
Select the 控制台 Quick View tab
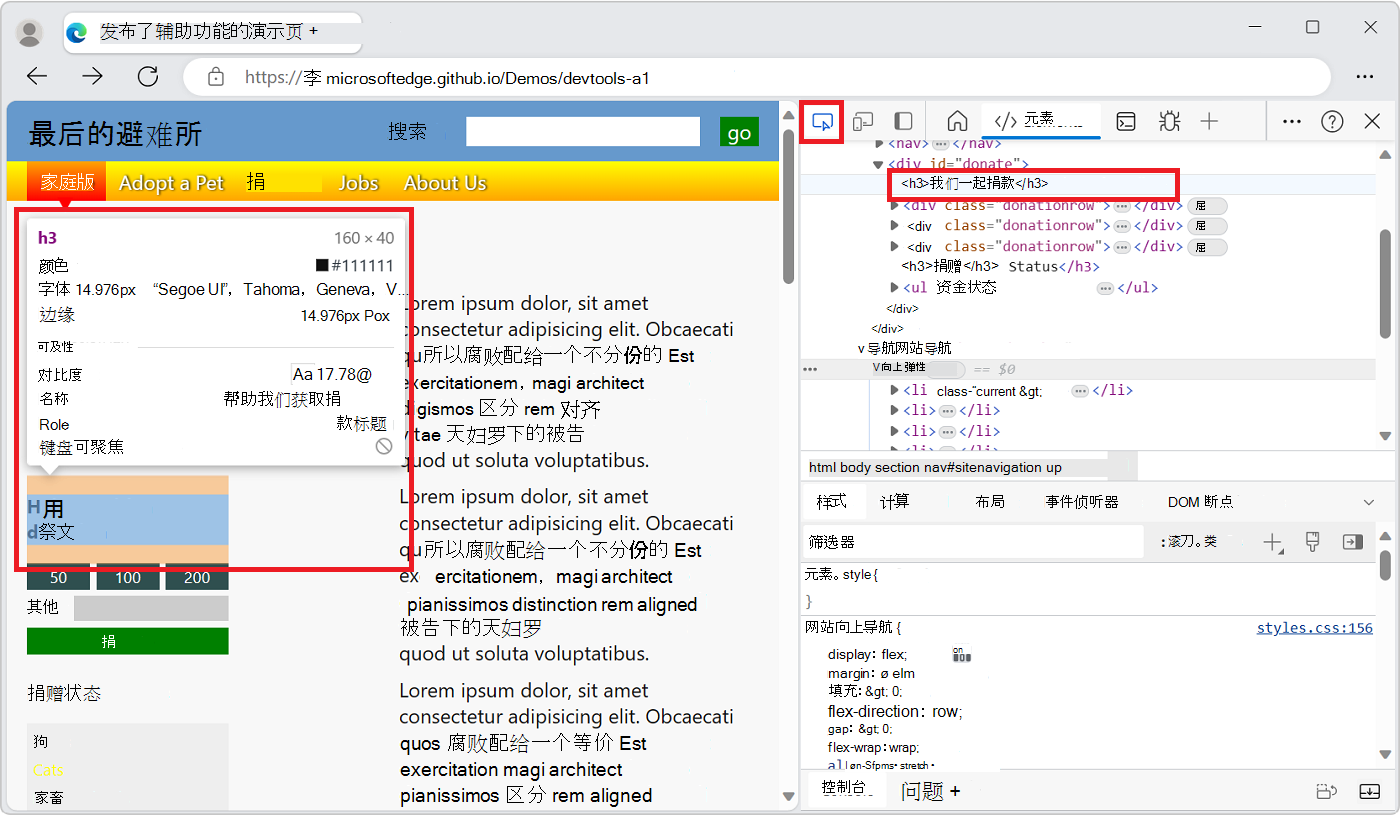[844, 789]
